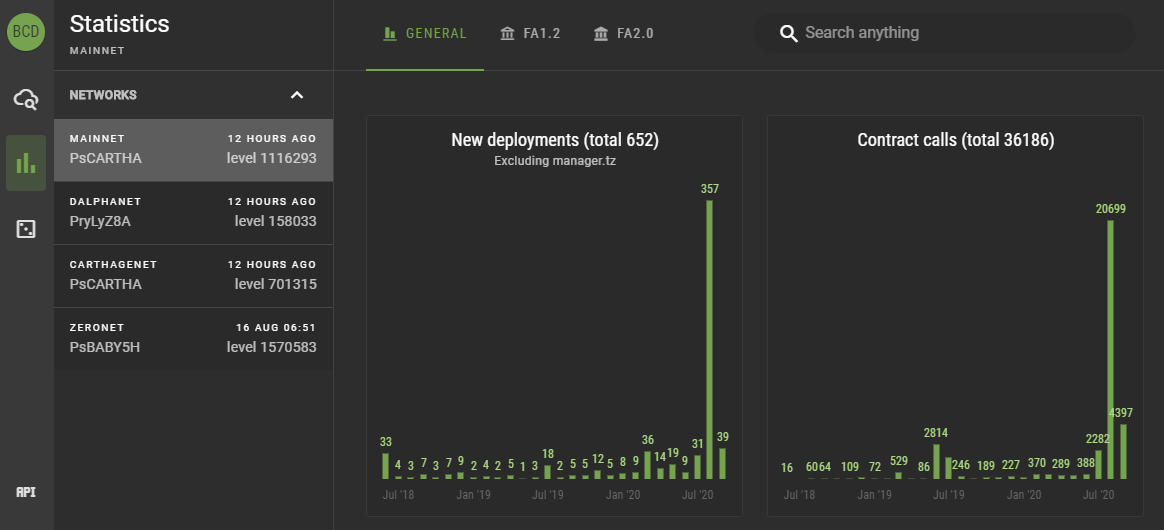This screenshot has height=530, width=1164.
Task: Switch to the General tab
Action: (425, 35)
